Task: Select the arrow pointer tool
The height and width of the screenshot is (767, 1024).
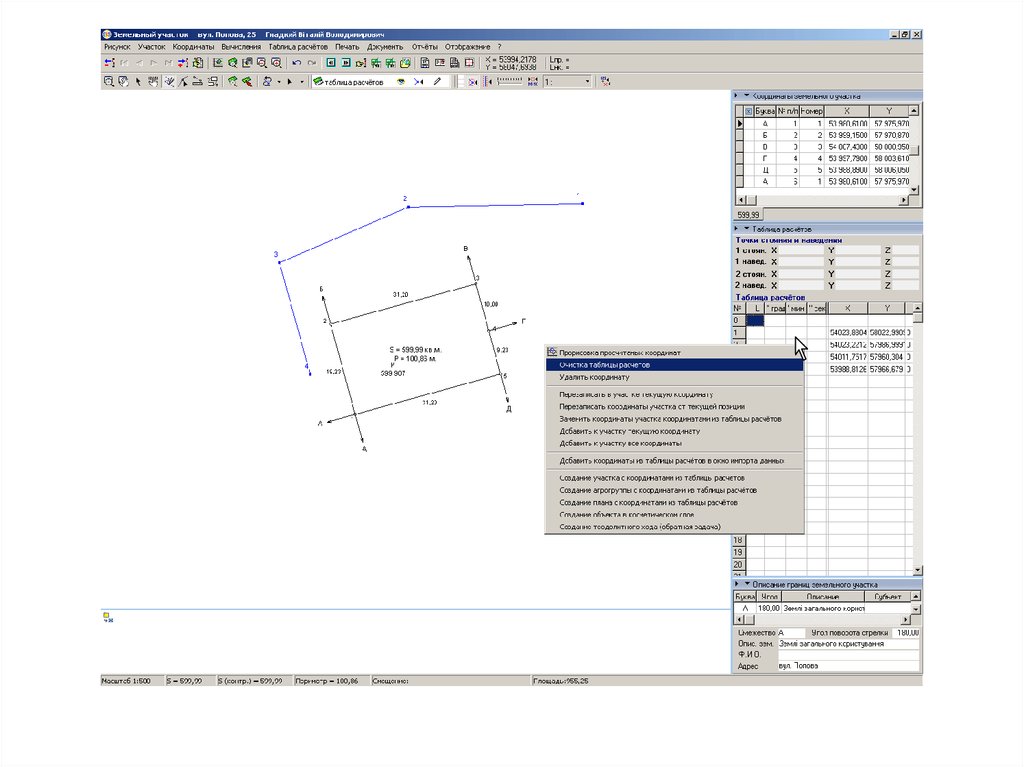Action: (138, 82)
